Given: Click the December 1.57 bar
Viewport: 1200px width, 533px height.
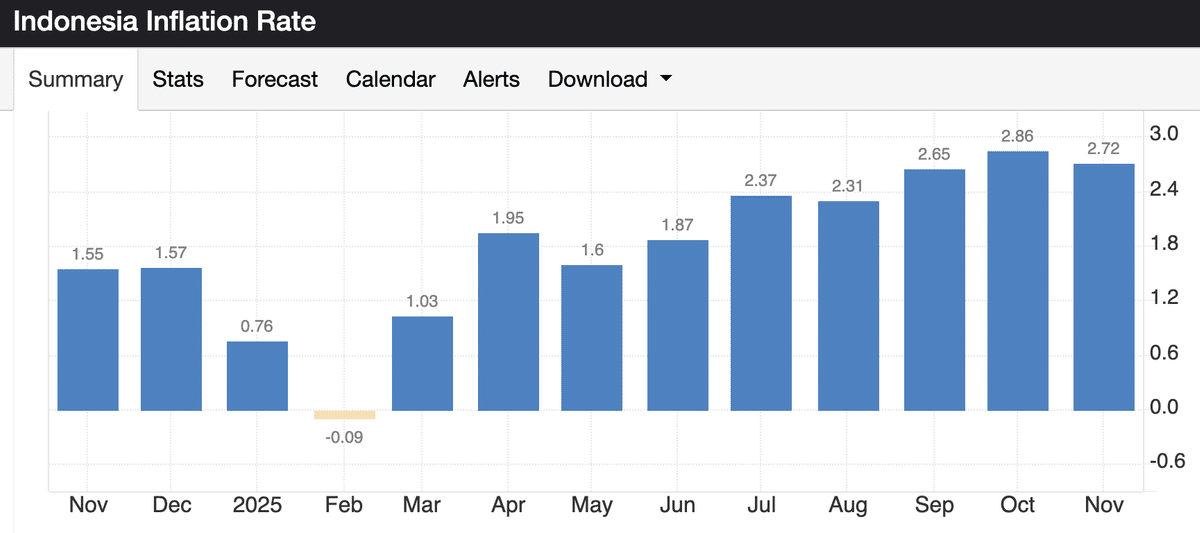Looking at the screenshot, I should coord(171,339).
